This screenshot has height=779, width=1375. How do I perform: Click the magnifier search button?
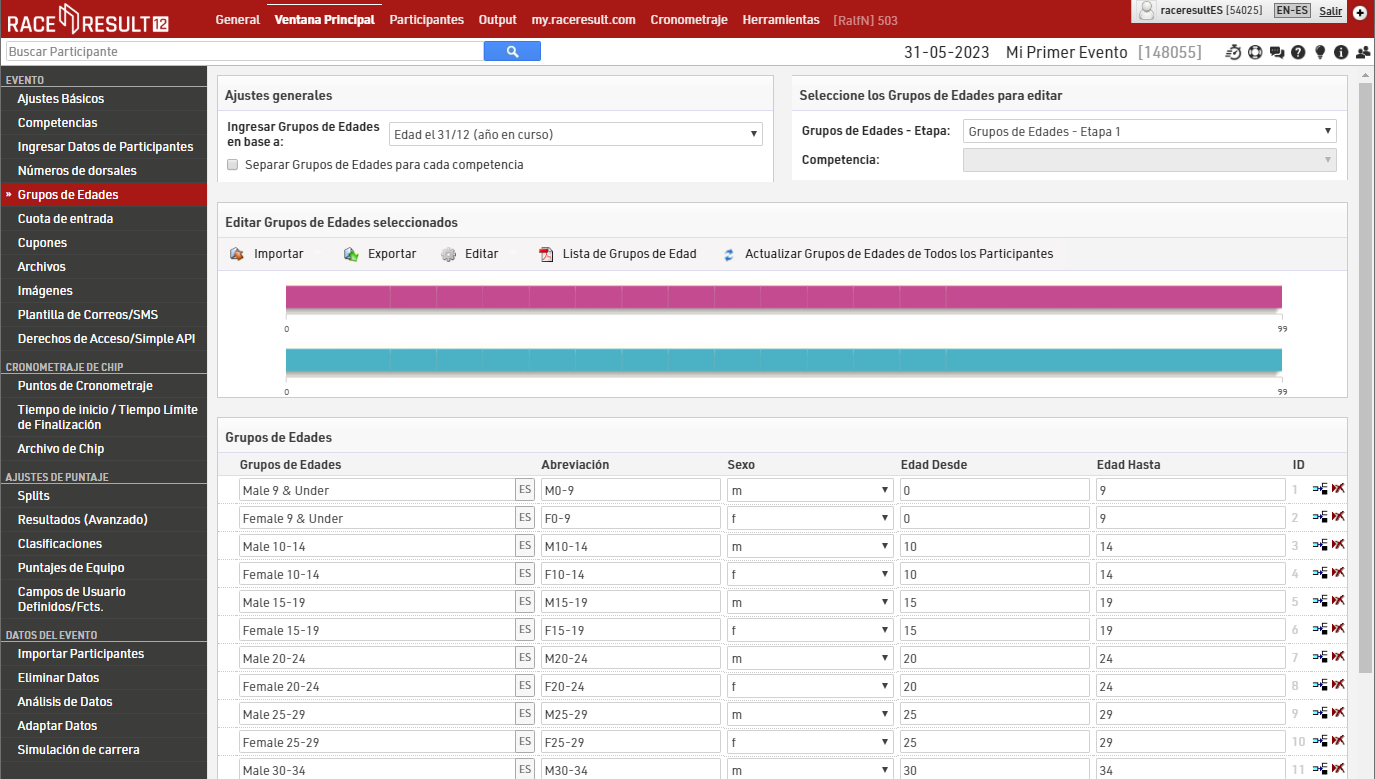click(x=512, y=51)
